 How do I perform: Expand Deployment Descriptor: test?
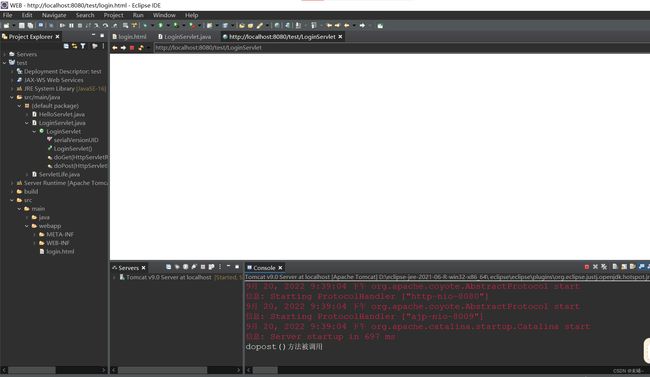12,71
